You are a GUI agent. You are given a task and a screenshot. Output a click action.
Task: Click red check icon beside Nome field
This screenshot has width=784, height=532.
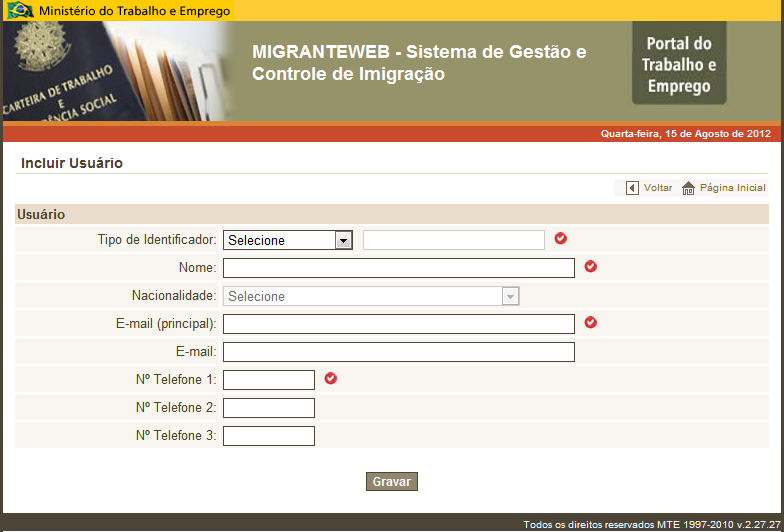[590, 267]
